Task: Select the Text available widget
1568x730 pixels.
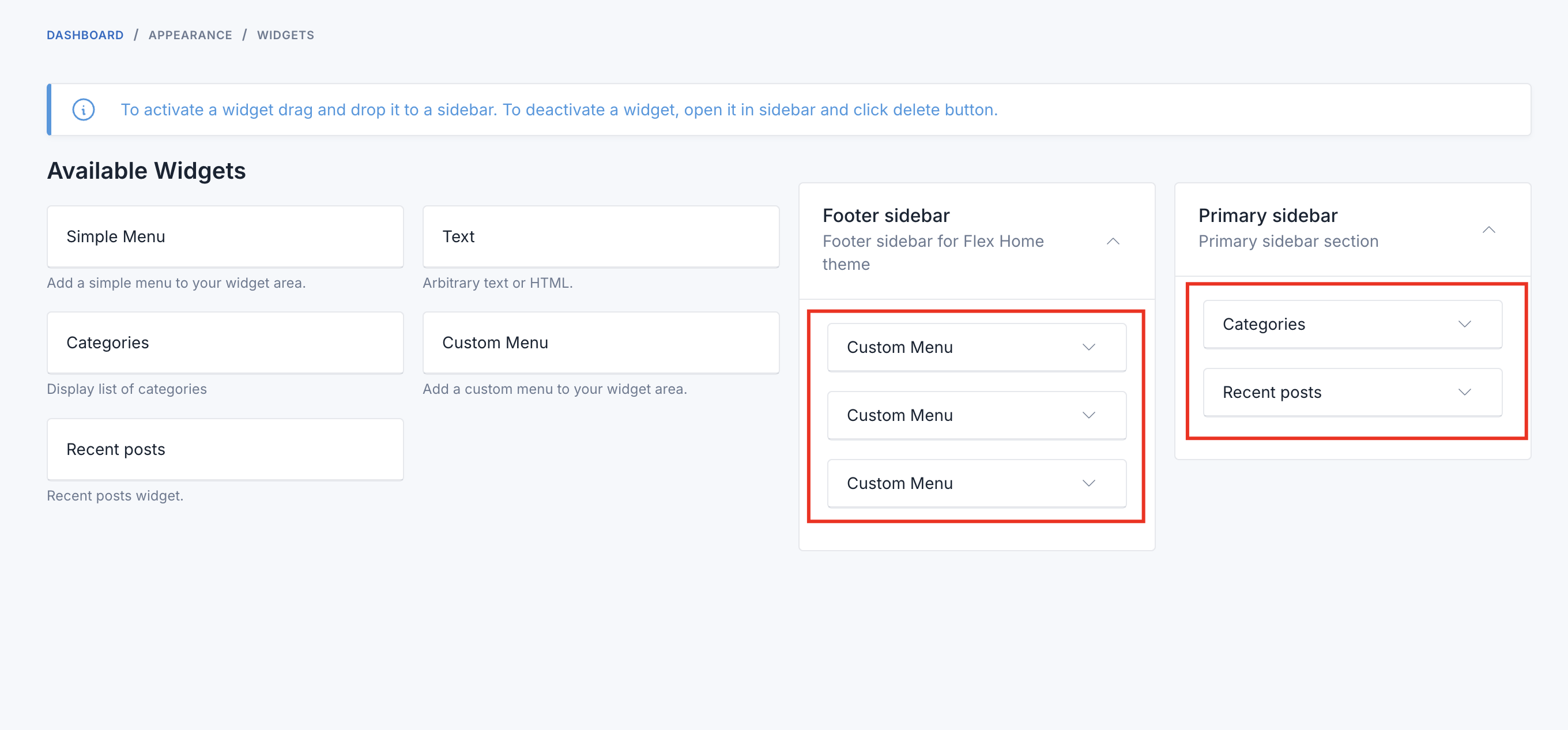Action: coord(600,236)
